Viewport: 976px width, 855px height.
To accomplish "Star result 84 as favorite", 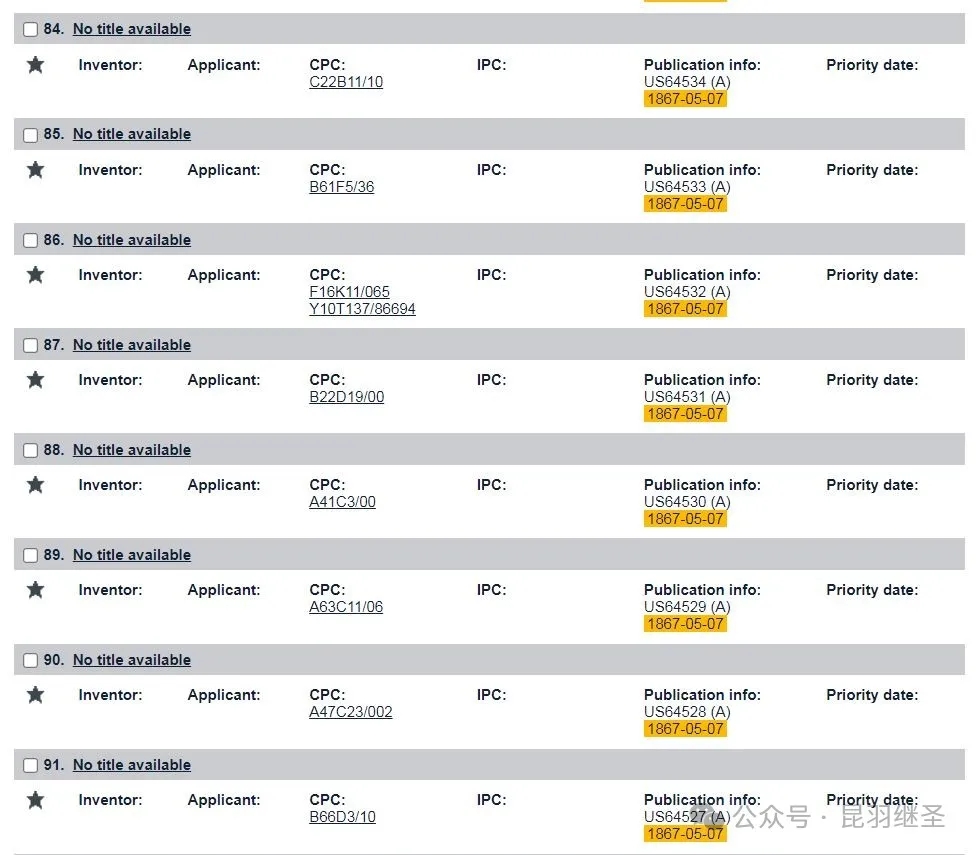I will [x=35, y=65].
